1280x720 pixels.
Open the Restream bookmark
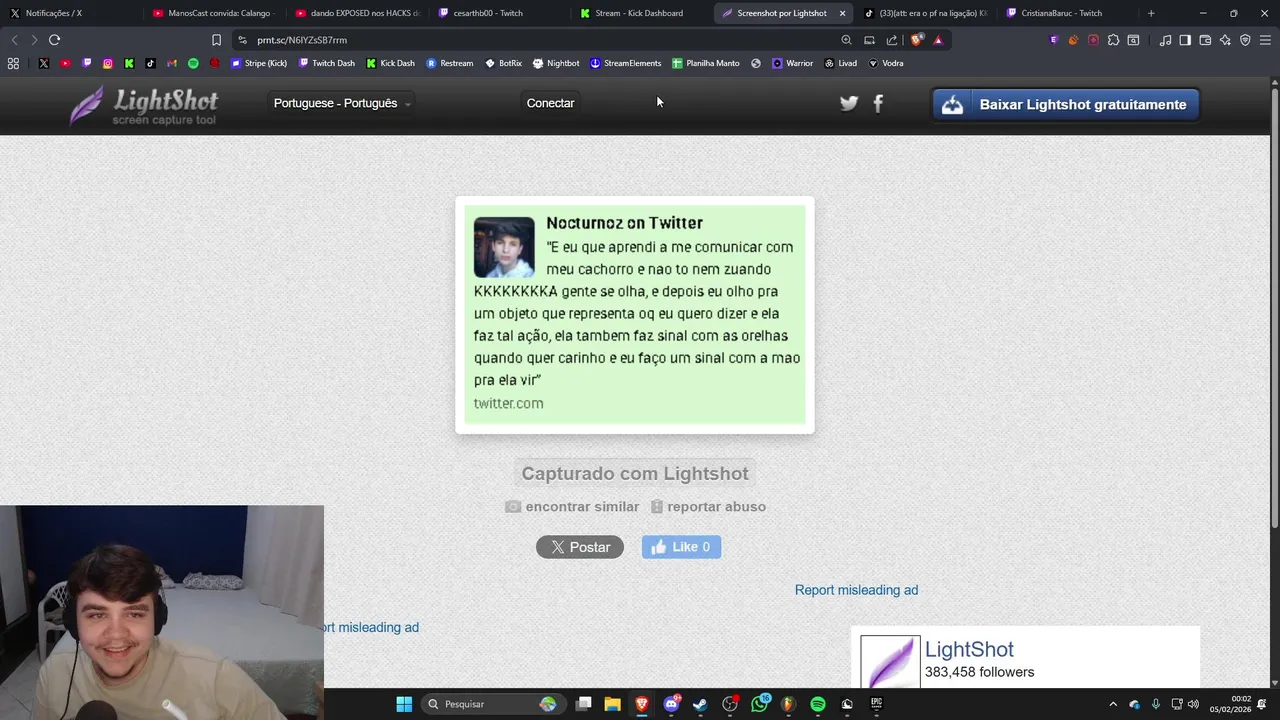pyautogui.click(x=450, y=63)
